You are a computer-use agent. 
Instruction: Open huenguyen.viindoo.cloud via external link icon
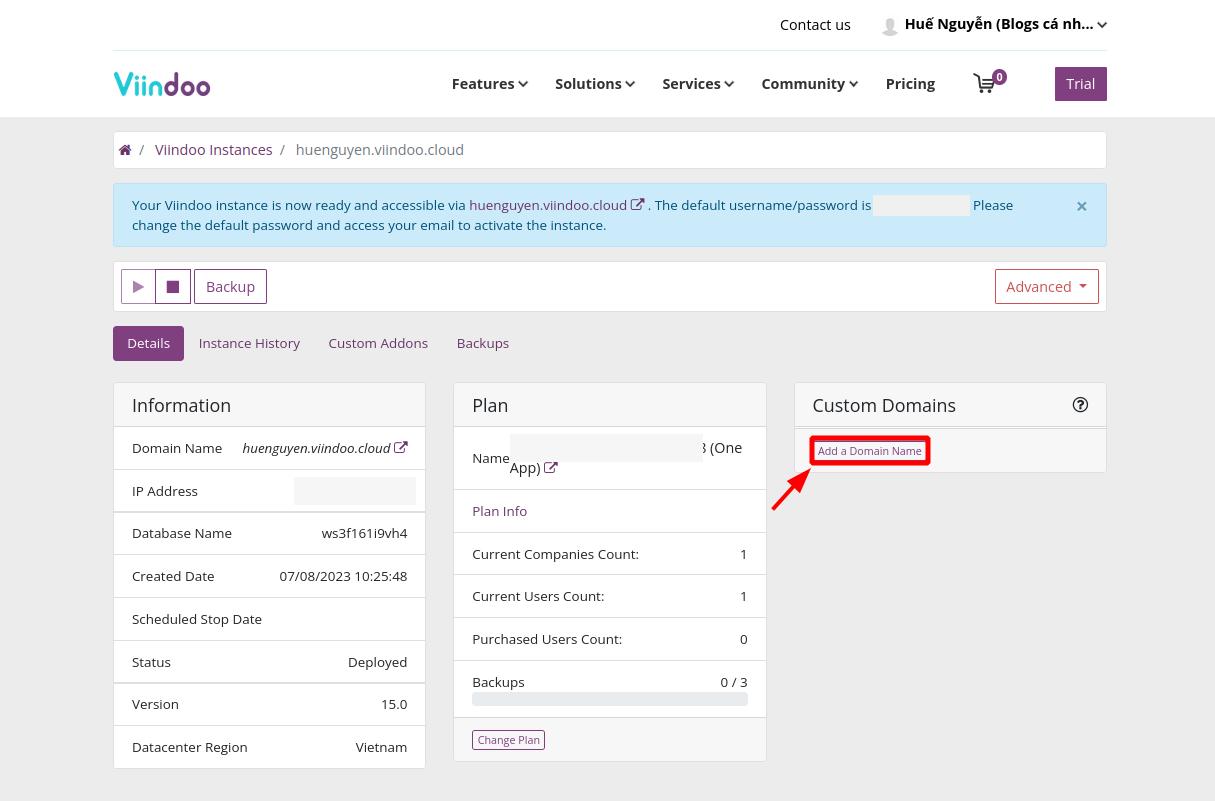637,205
